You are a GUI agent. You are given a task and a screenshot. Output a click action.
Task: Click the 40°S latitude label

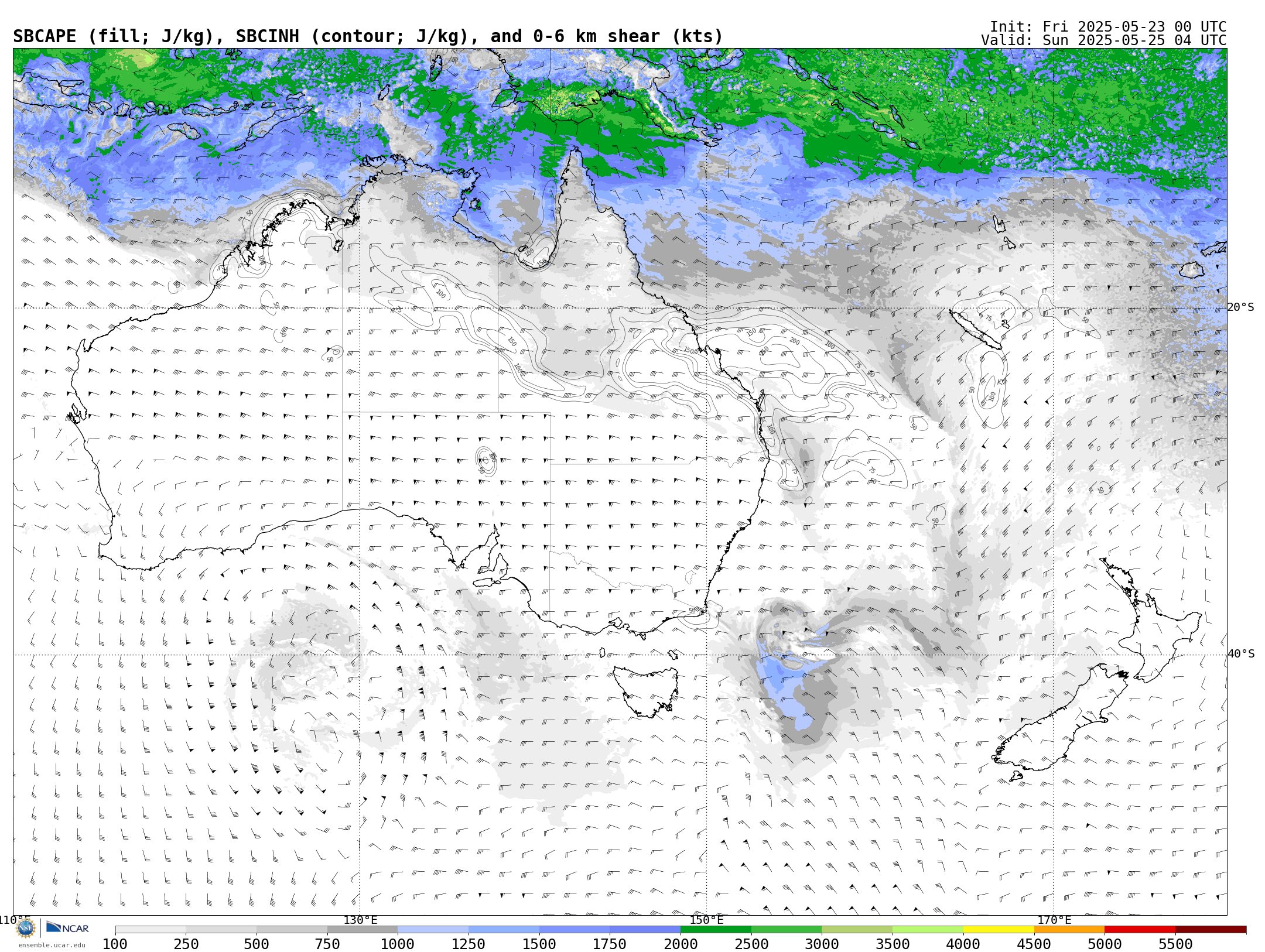1241,654
